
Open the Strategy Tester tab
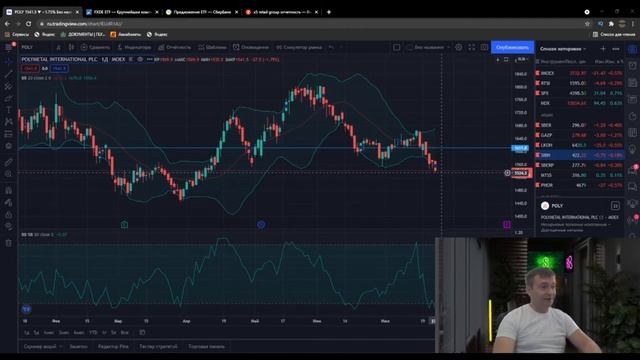pos(158,347)
